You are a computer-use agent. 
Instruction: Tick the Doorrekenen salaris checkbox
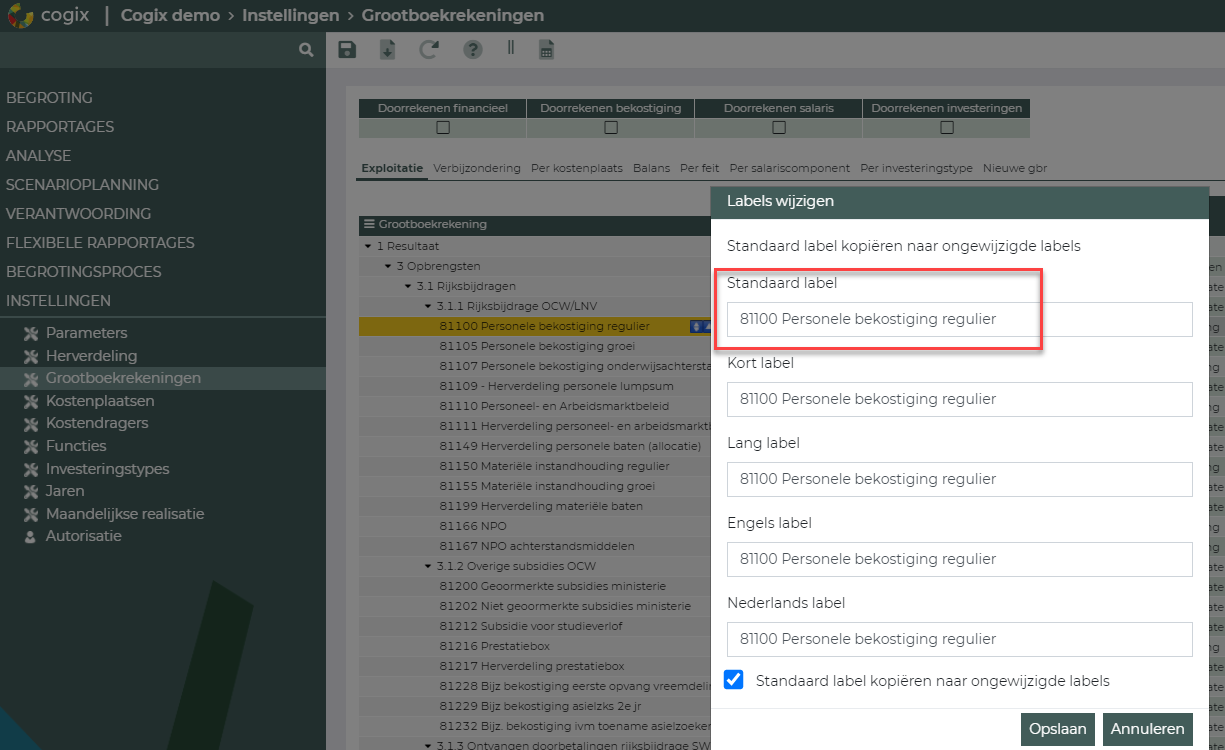click(x=779, y=127)
